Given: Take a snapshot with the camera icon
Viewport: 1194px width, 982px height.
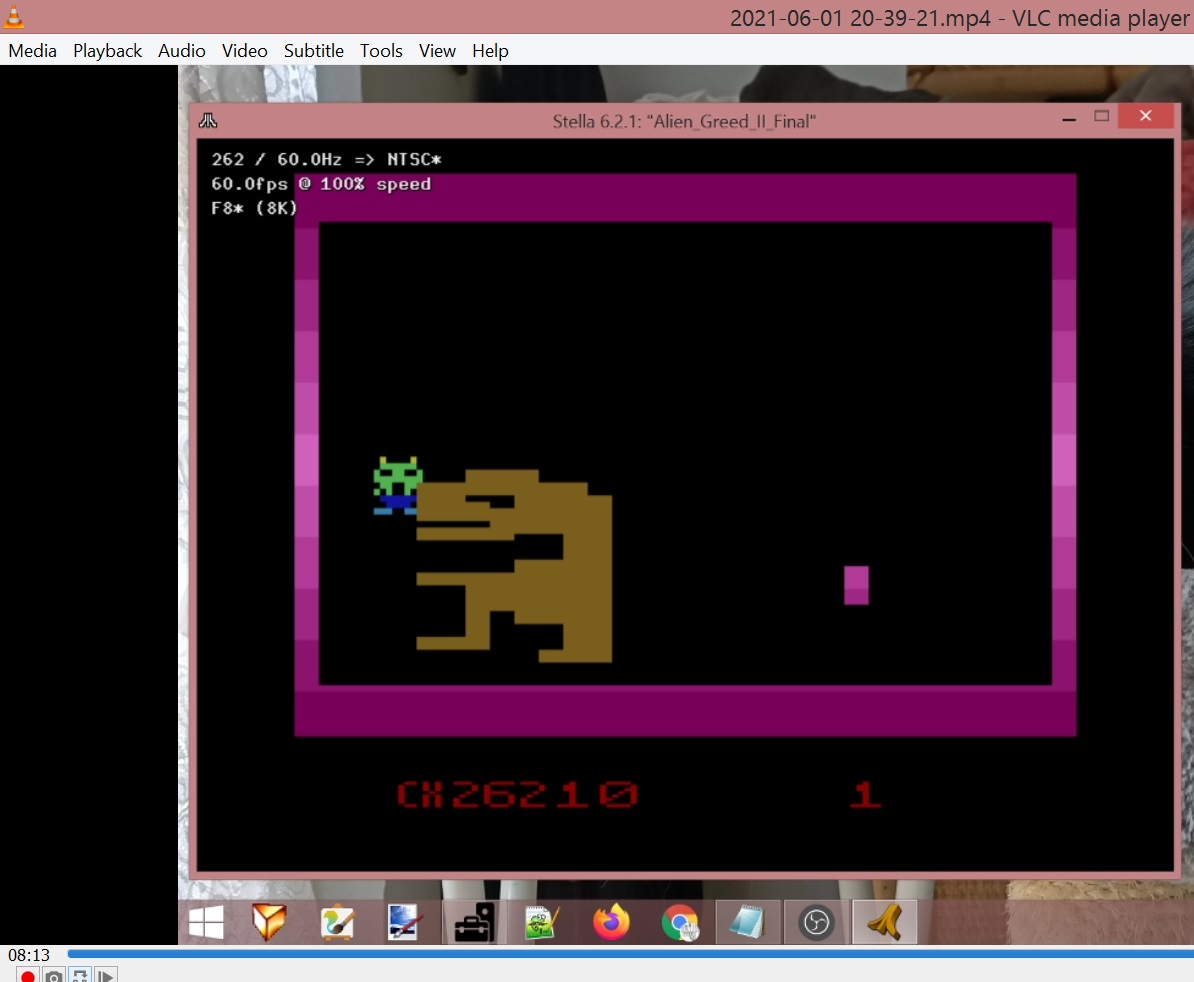Looking at the screenshot, I should [54, 975].
